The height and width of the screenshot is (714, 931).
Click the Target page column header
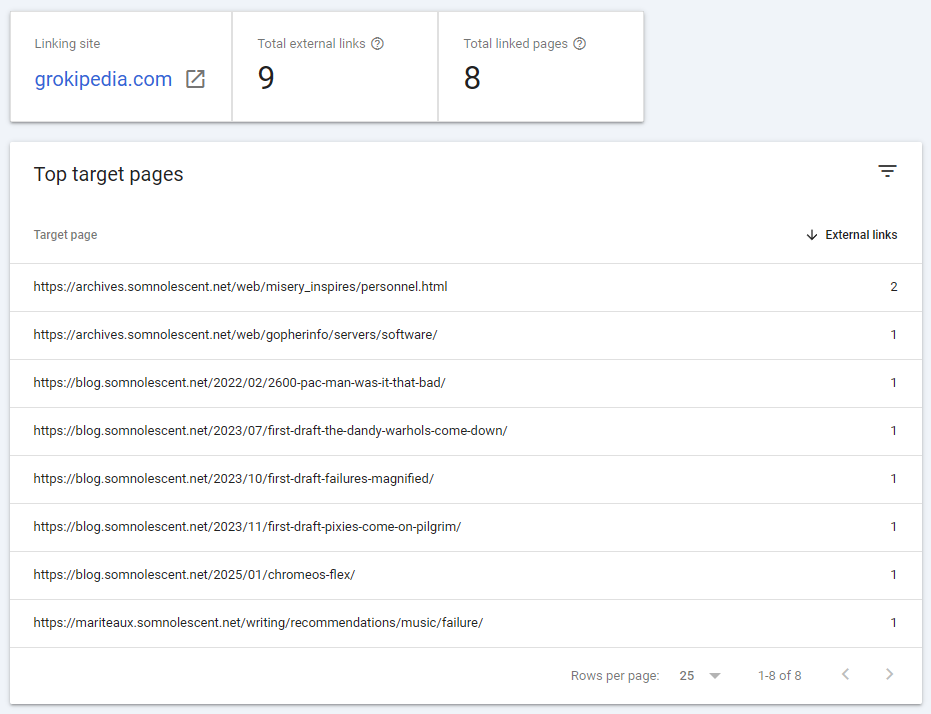pos(65,235)
